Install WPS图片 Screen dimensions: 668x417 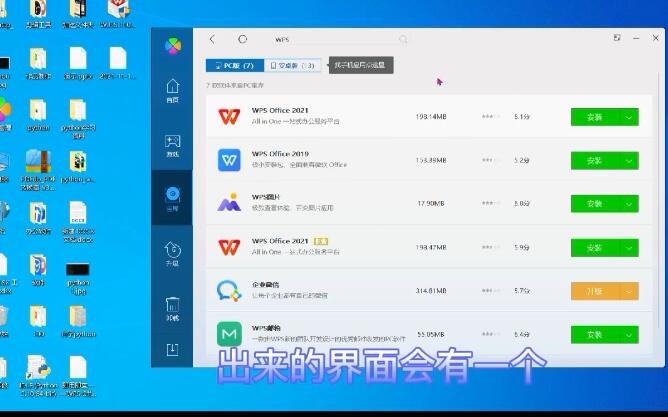click(595, 204)
